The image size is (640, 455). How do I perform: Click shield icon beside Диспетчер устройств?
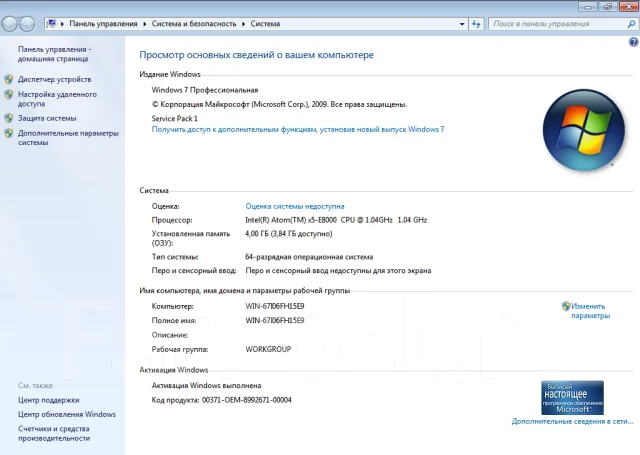pyautogui.click(x=9, y=79)
